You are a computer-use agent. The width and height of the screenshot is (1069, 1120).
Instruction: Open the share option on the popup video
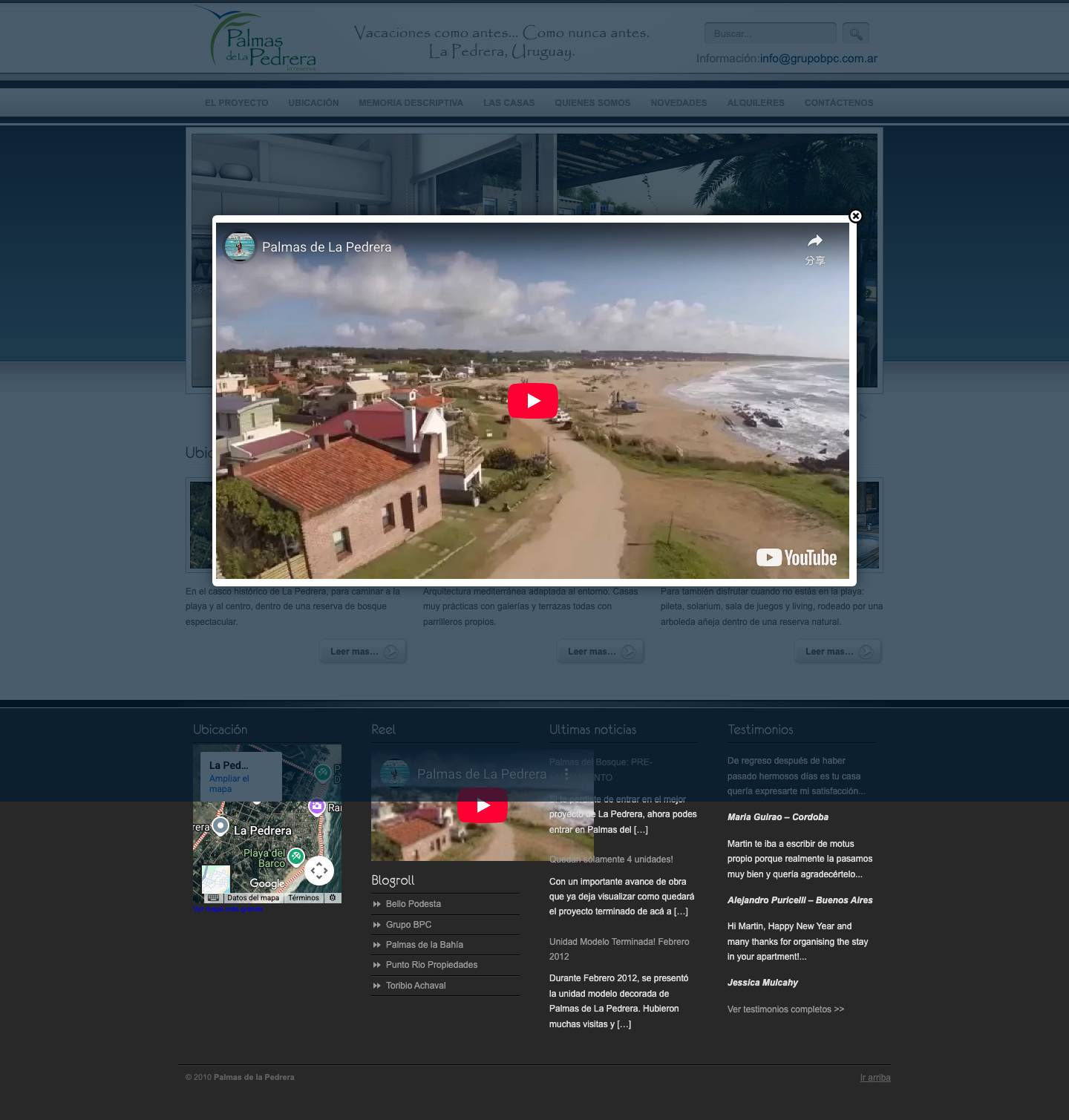tap(815, 249)
